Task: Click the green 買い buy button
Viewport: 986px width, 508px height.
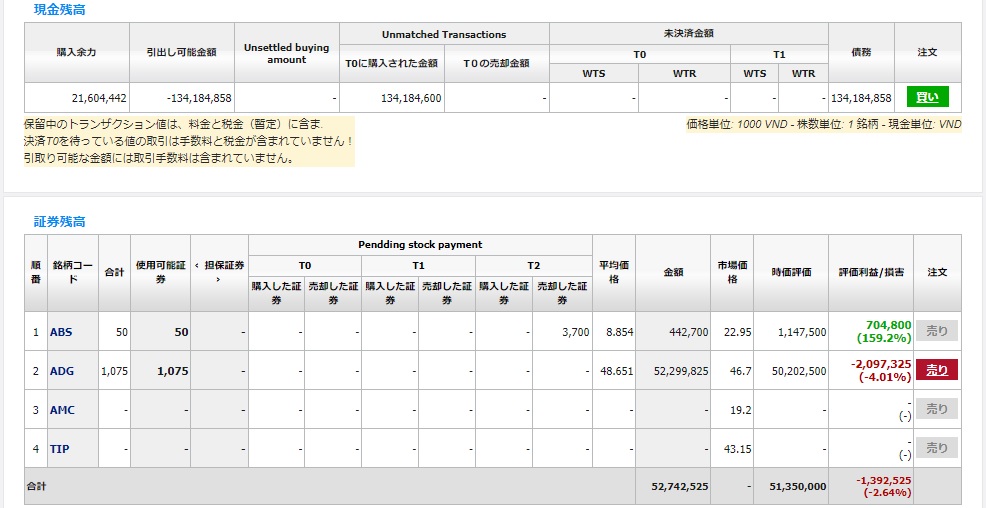Action: 927,97
